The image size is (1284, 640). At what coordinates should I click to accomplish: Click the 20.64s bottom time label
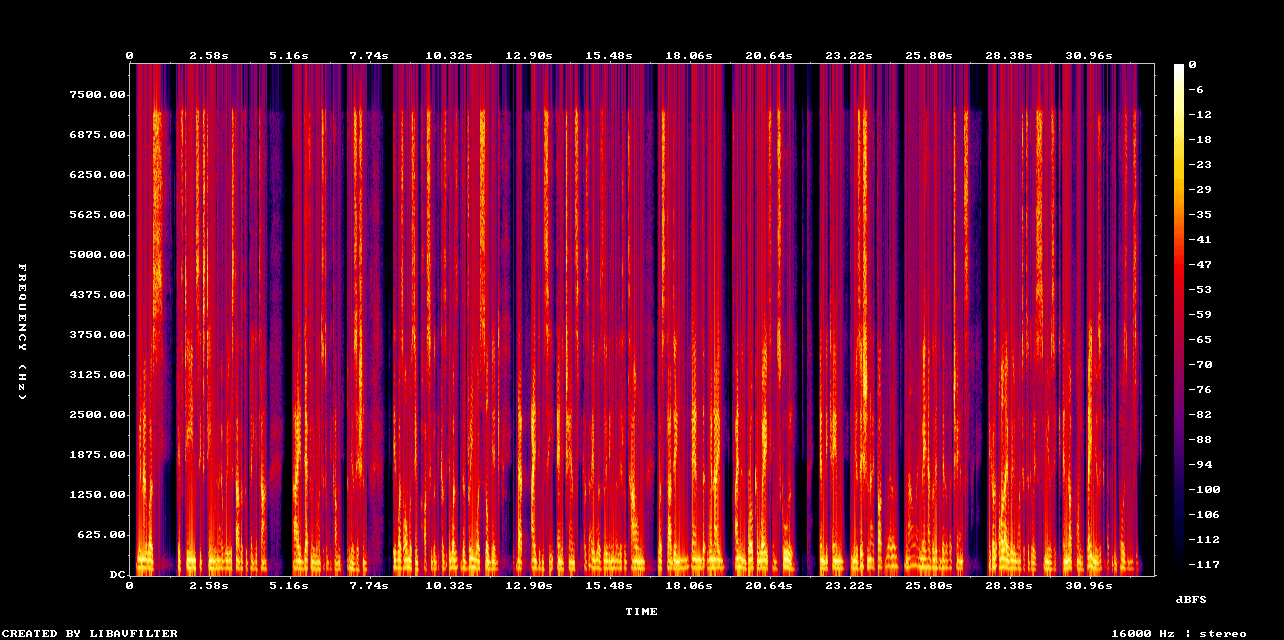[x=770, y=588]
